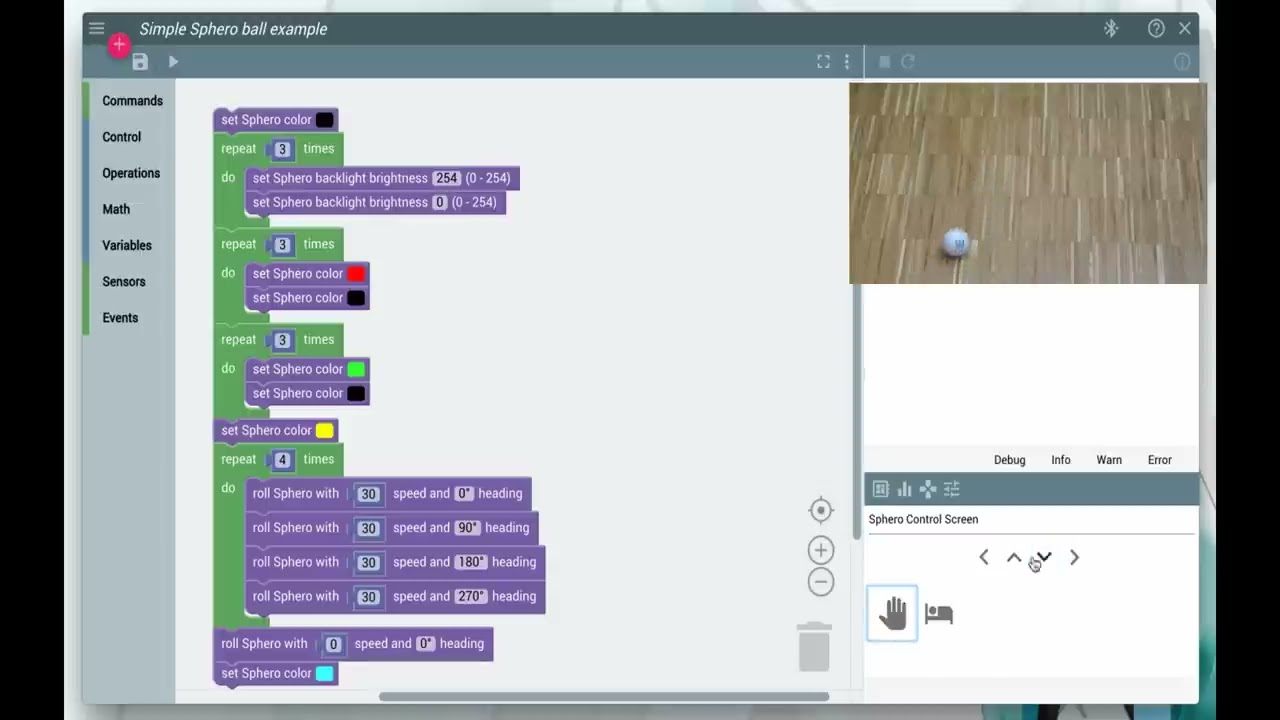
Task: Zoom in the workspace
Action: (821, 550)
